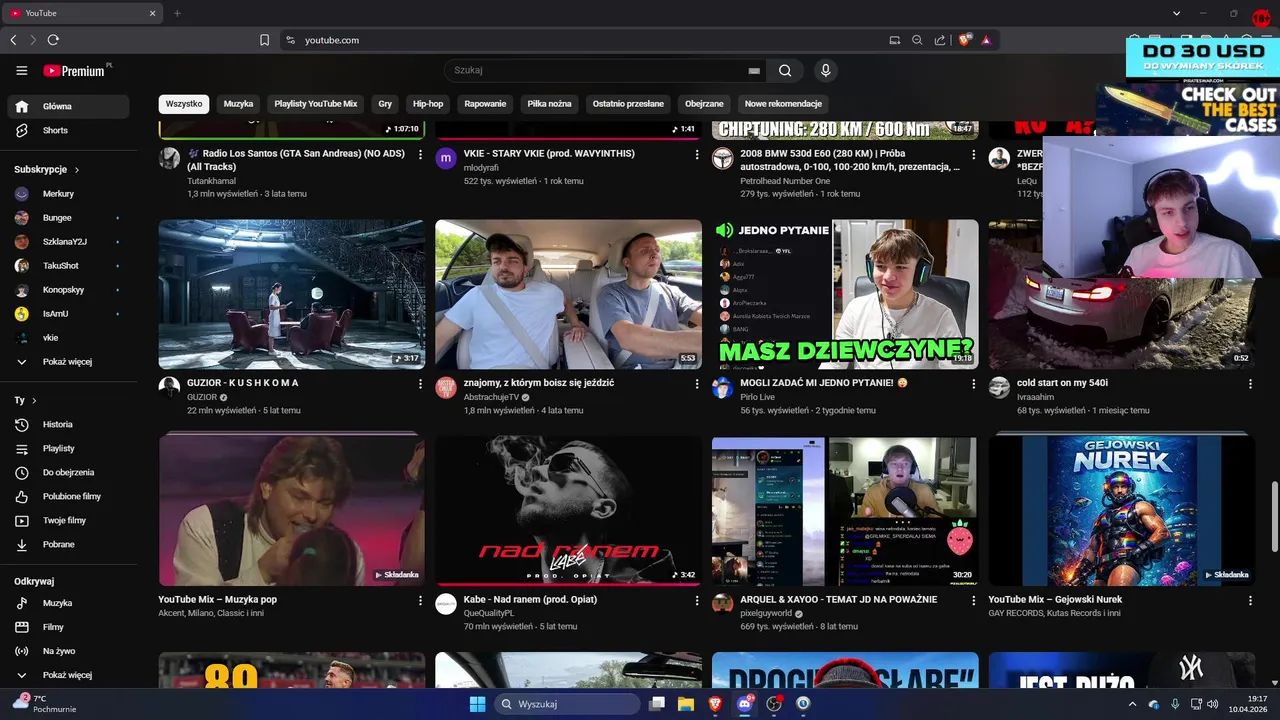The image size is (1280, 720).
Task: Click AbstrachujeTV channel avatar
Action: coord(446,388)
